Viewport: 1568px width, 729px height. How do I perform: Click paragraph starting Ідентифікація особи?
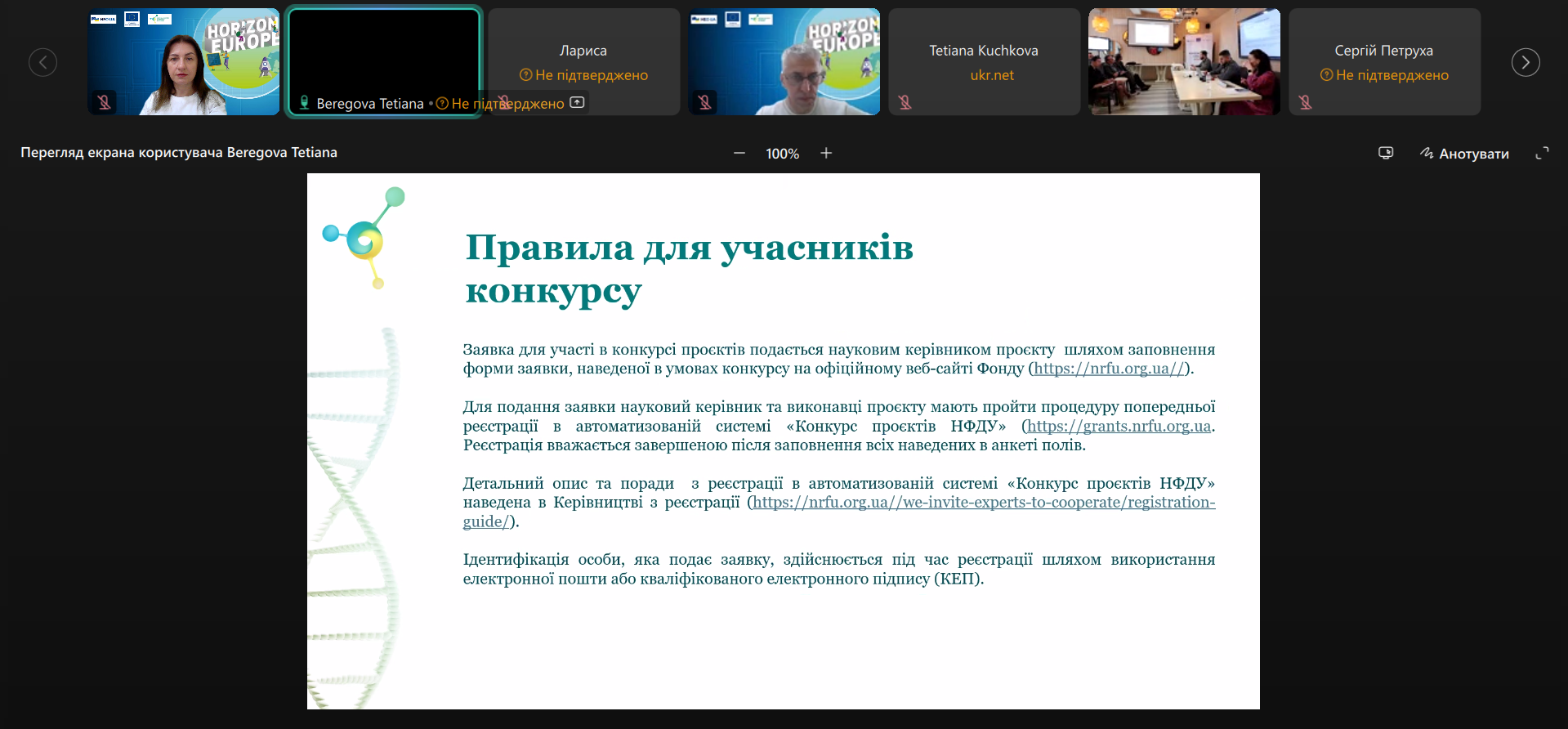[x=839, y=569]
